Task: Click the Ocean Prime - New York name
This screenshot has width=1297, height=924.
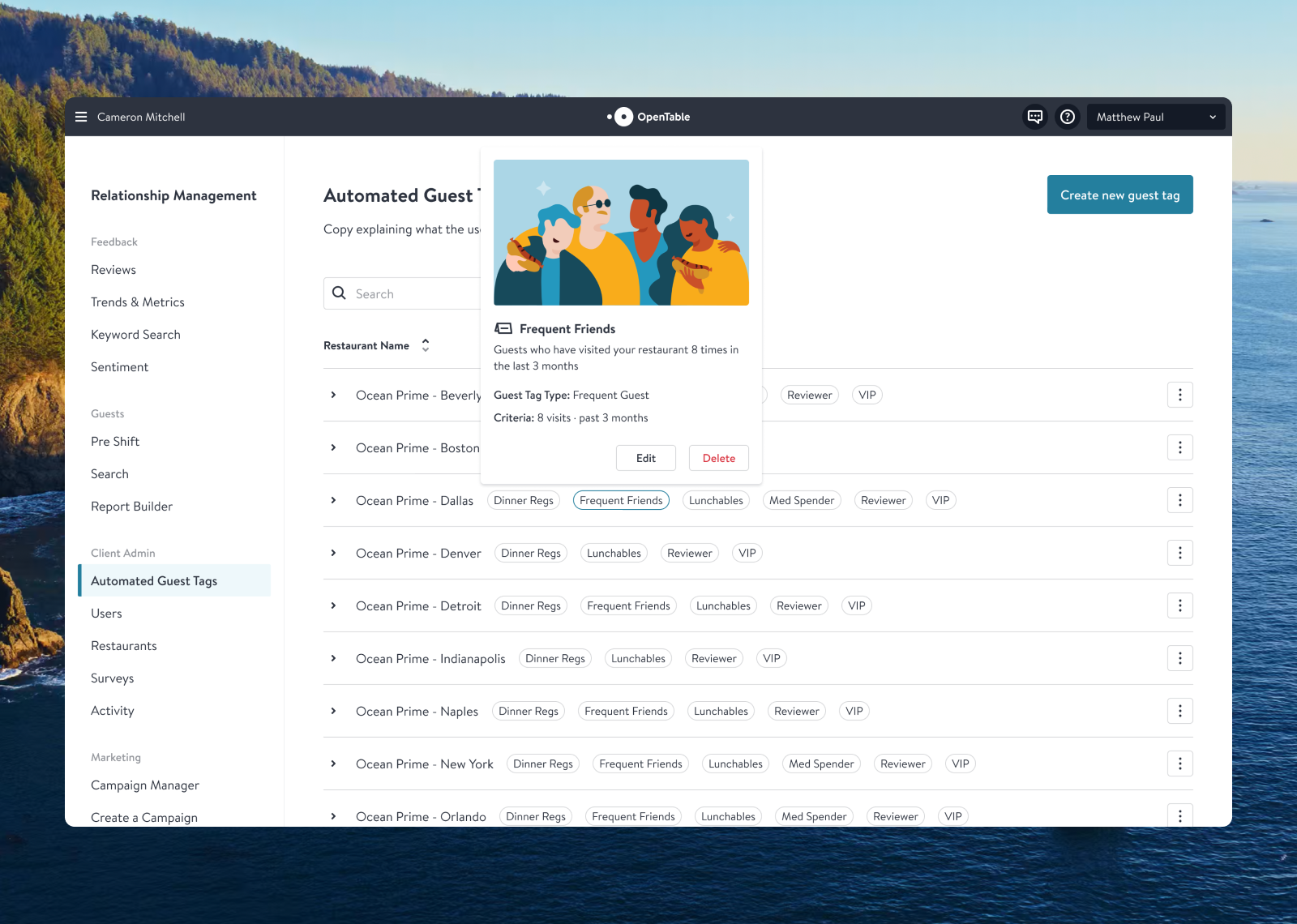Action: click(425, 764)
